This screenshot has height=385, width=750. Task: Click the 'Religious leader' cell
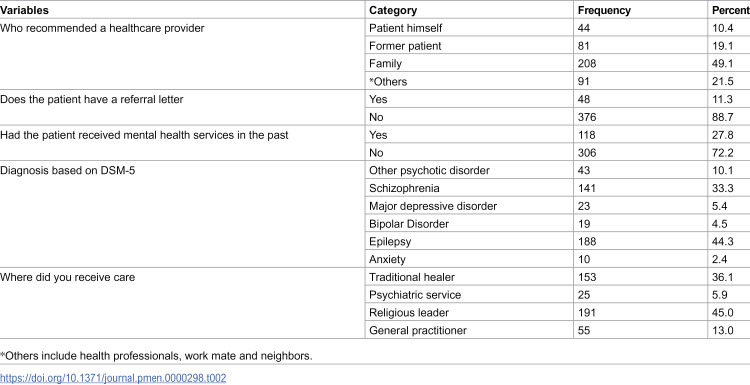(x=469, y=313)
